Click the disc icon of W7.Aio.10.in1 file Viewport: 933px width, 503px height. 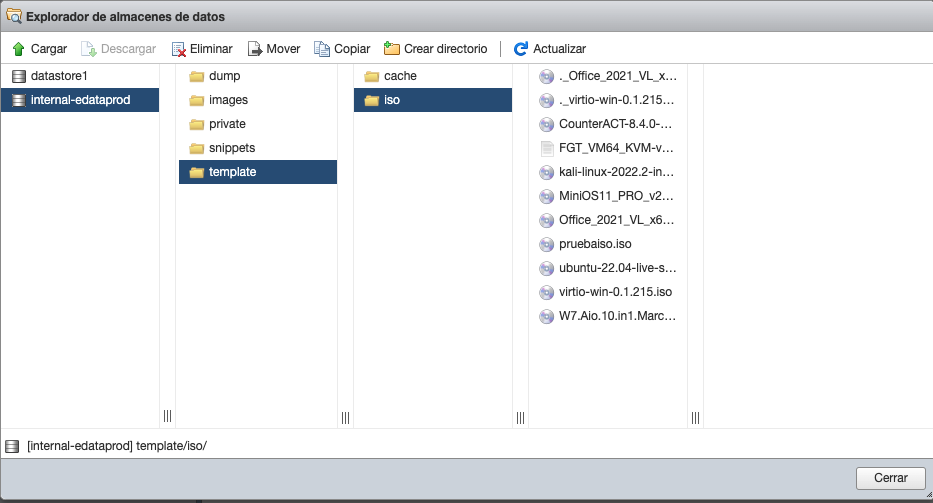click(x=546, y=316)
